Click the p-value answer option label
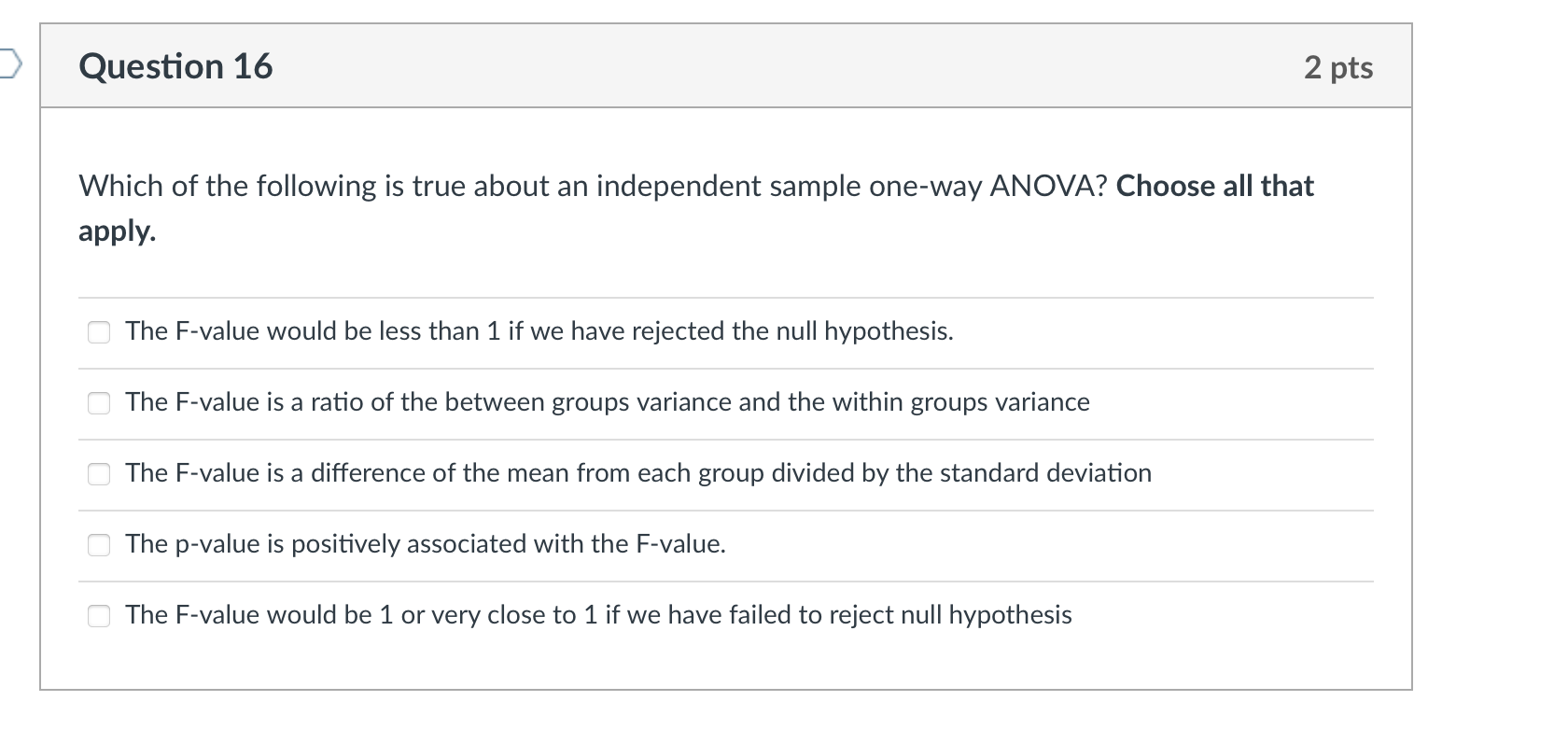1568x743 pixels. point(426,545)
